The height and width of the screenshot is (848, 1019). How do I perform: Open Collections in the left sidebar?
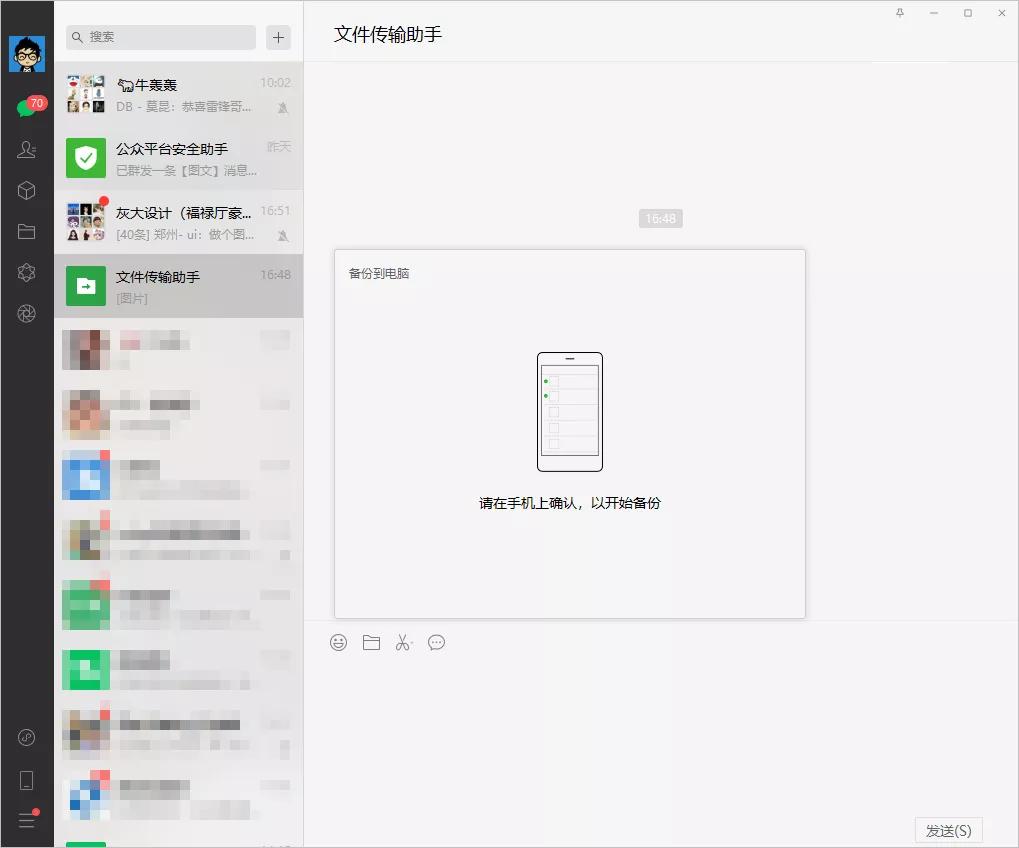(26, 190)
